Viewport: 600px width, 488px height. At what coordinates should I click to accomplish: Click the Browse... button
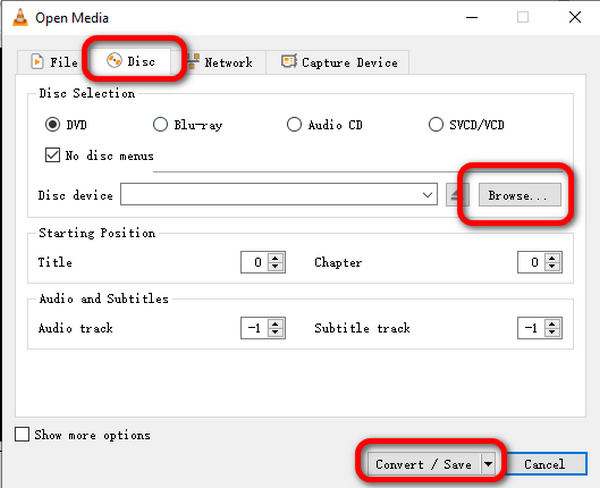tap(520, 195)
